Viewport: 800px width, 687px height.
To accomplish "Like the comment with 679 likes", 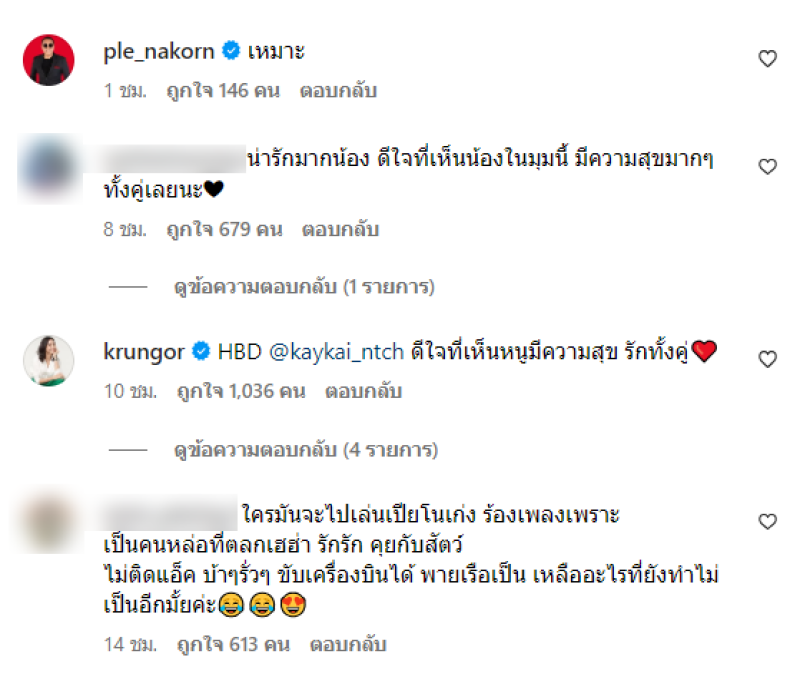I will [x=767, y=166].
